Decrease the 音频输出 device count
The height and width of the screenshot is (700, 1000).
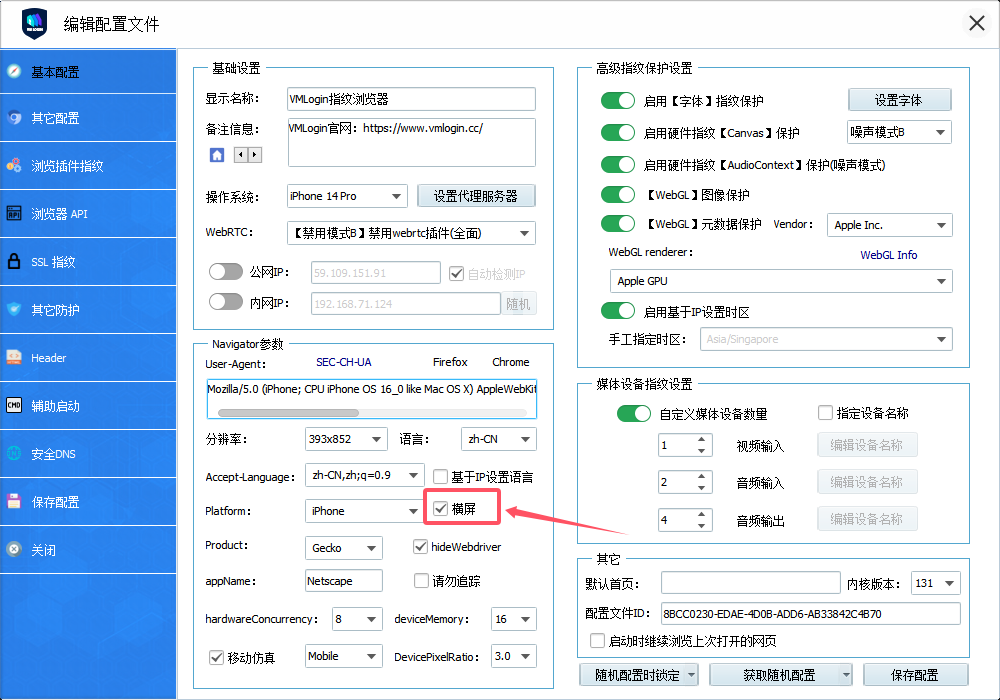(702, 525)
